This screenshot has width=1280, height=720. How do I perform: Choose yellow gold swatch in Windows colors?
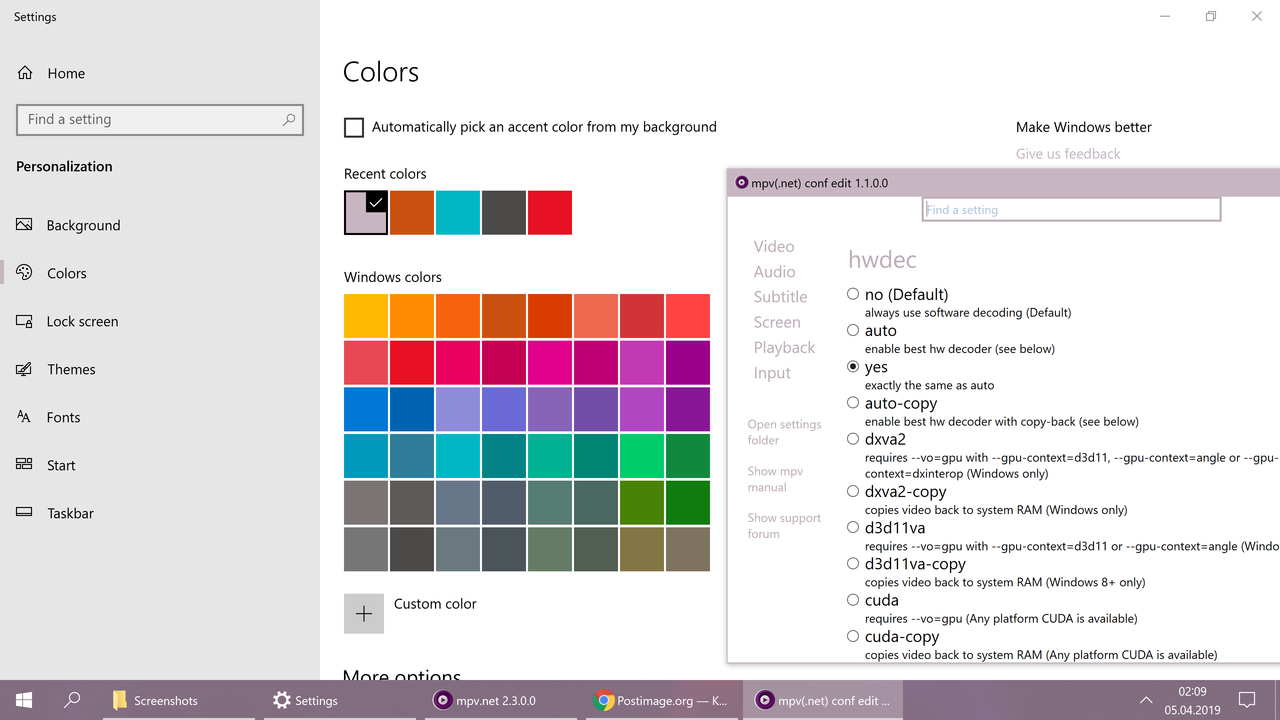click(366, 316)
